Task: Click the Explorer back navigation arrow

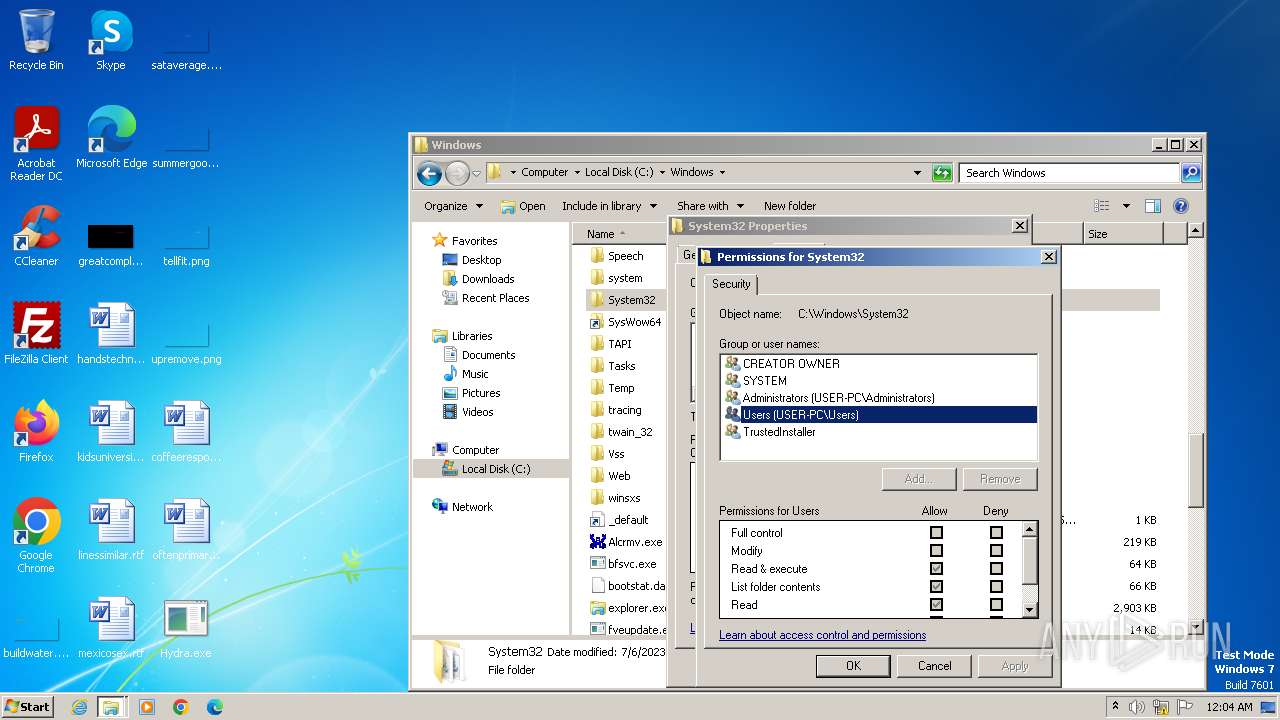Action: [429, 173]
